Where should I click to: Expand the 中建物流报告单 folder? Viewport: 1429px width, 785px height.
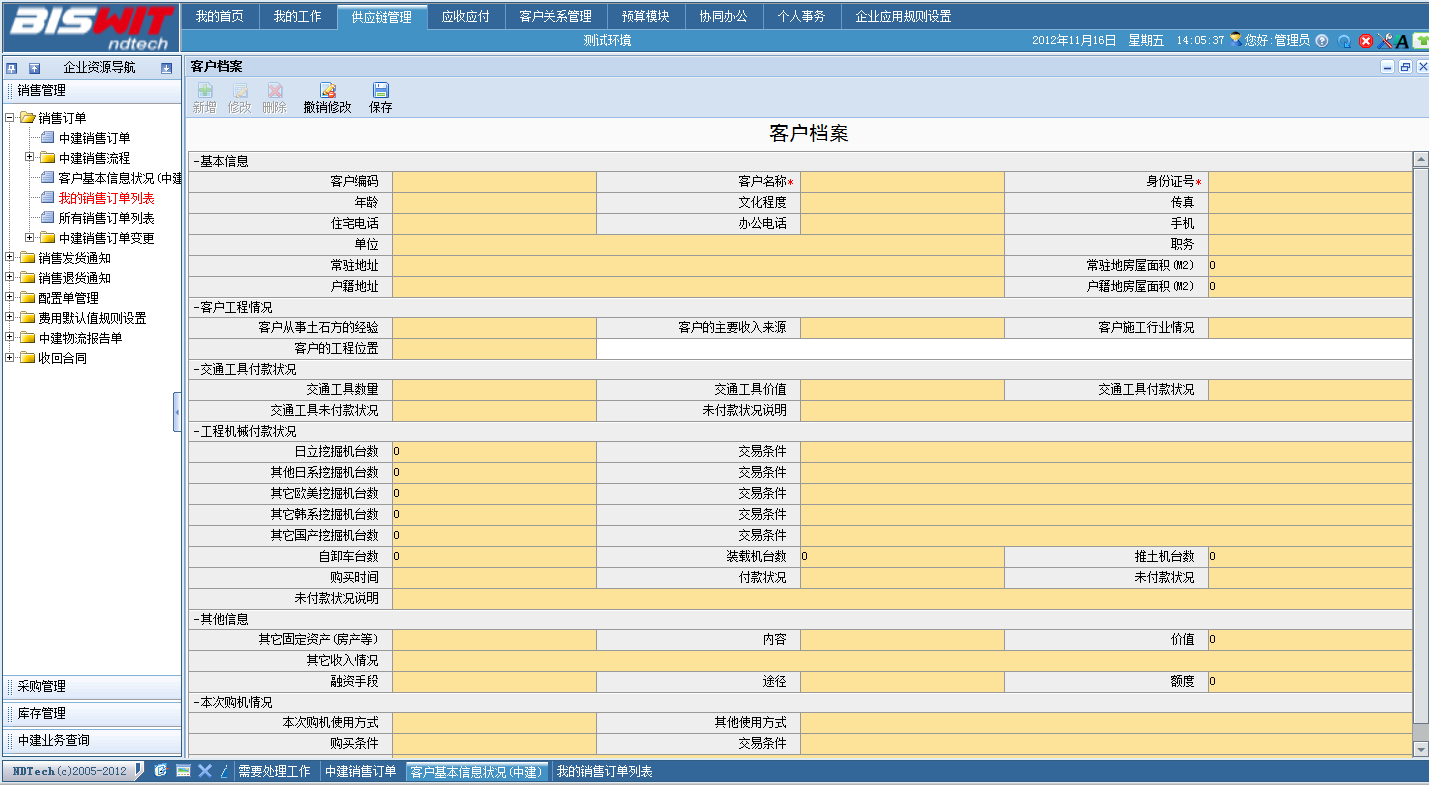(10, 338)
